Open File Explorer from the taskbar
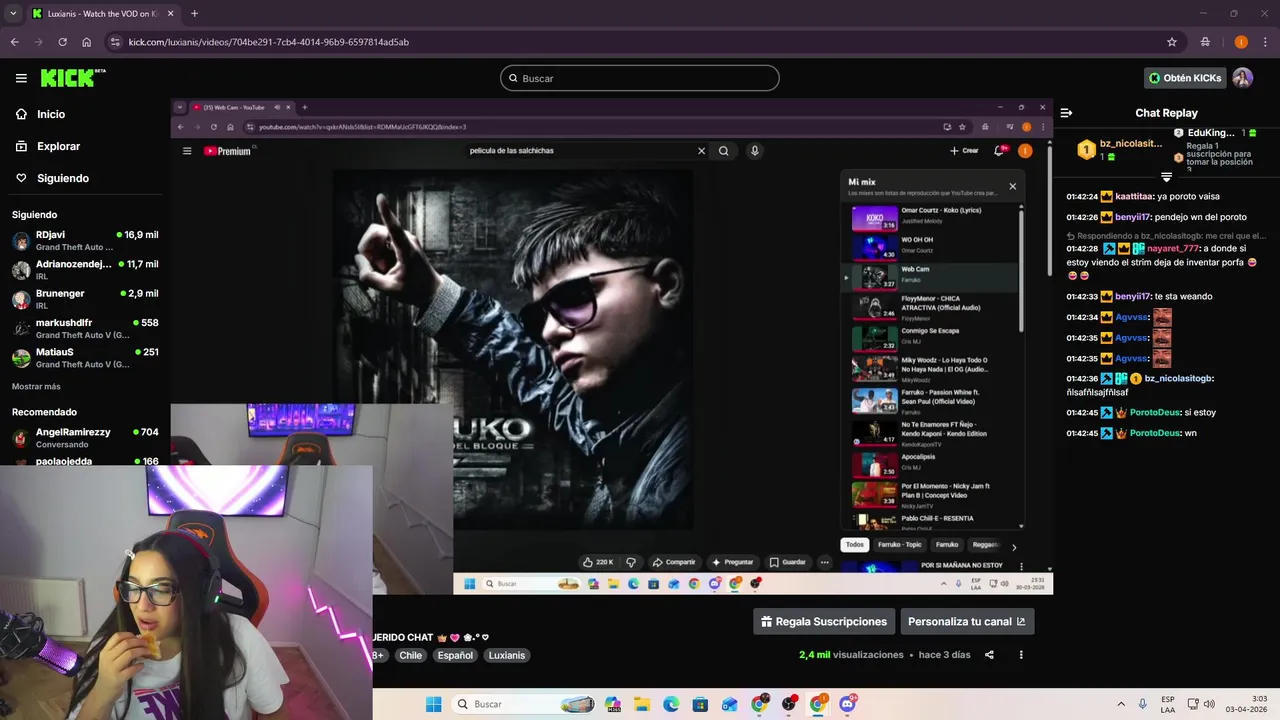Screen dimensions: 1280x720 coord(641,704)
